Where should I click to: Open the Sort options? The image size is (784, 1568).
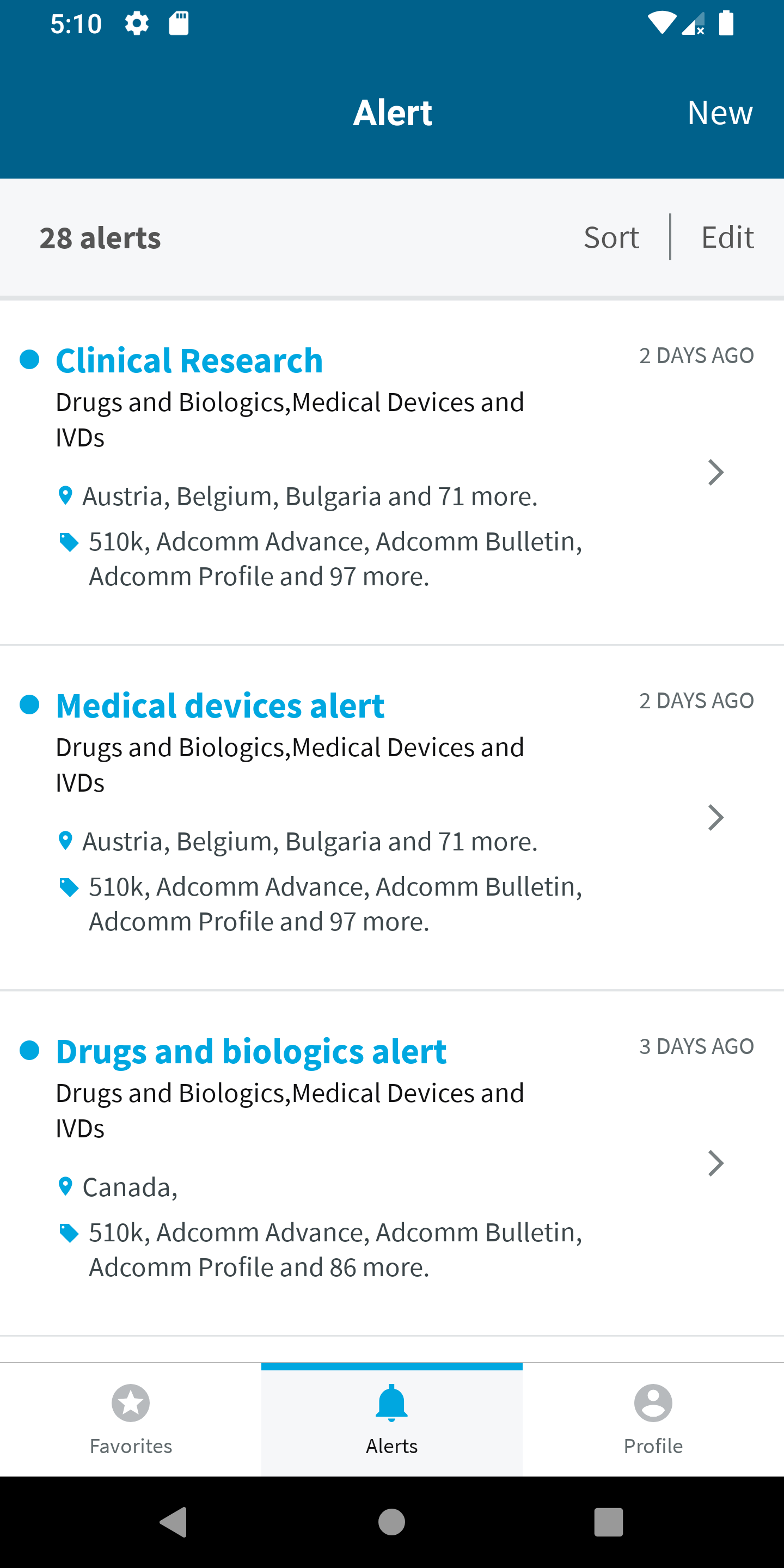point(611,237)
